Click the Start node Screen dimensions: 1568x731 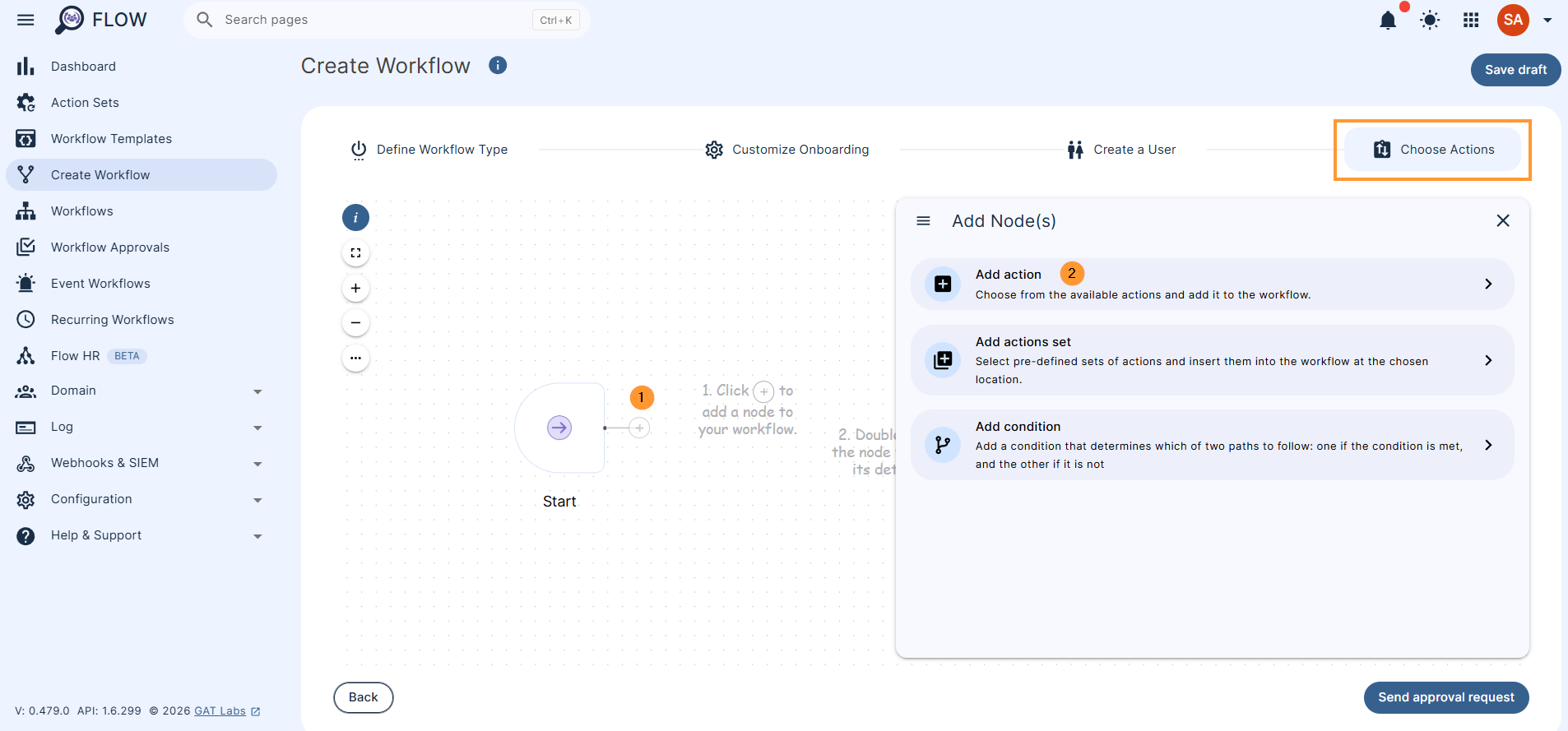click(x=559, y=428)
